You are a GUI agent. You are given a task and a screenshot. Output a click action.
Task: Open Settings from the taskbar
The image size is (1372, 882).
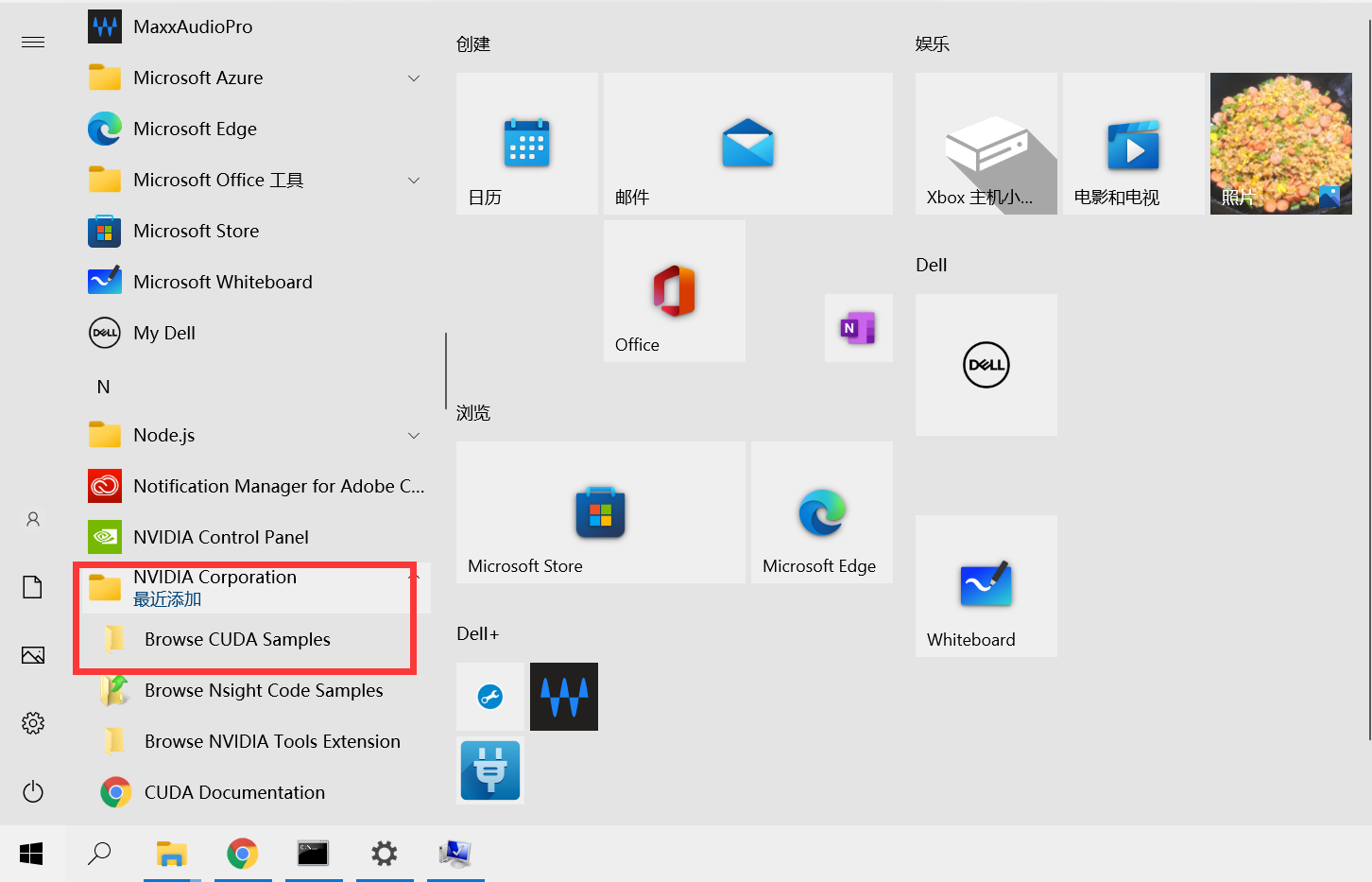point(385,854)
